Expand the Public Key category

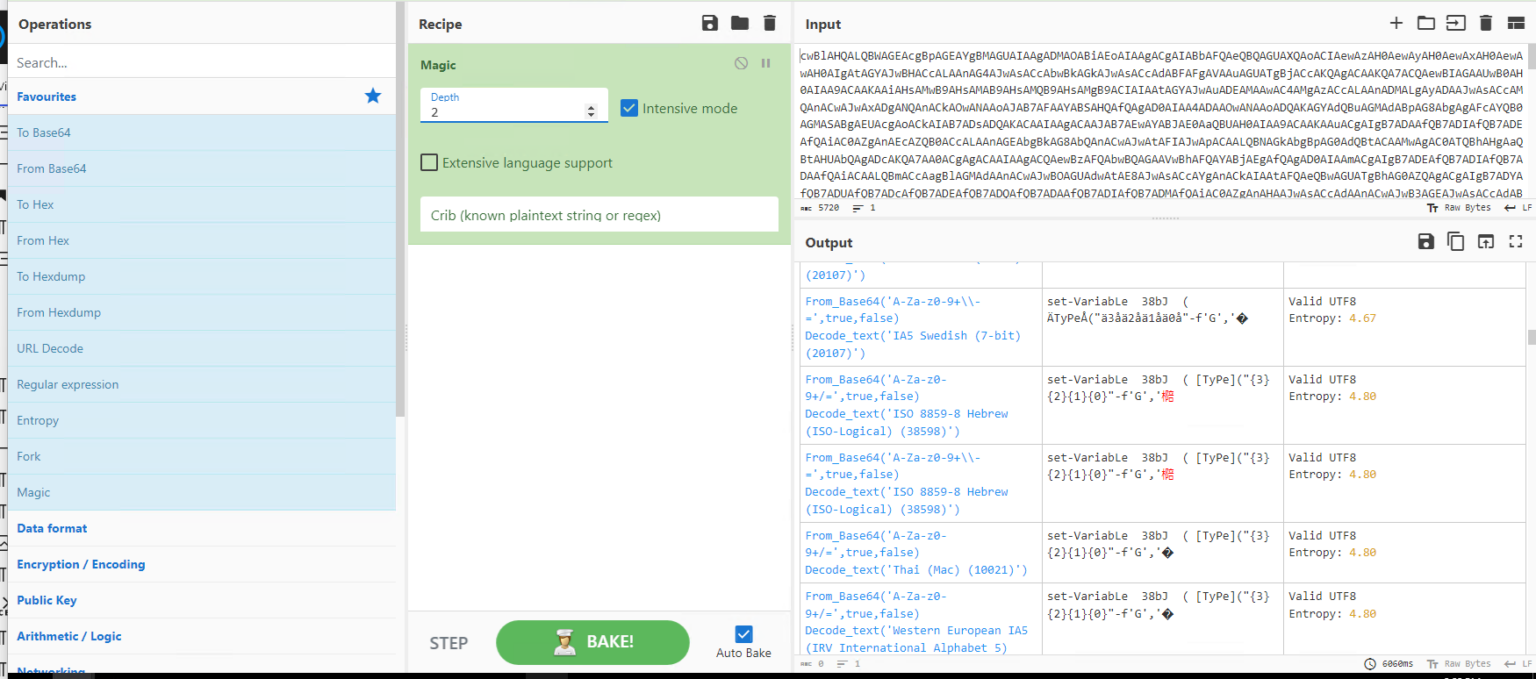point(46,600)
